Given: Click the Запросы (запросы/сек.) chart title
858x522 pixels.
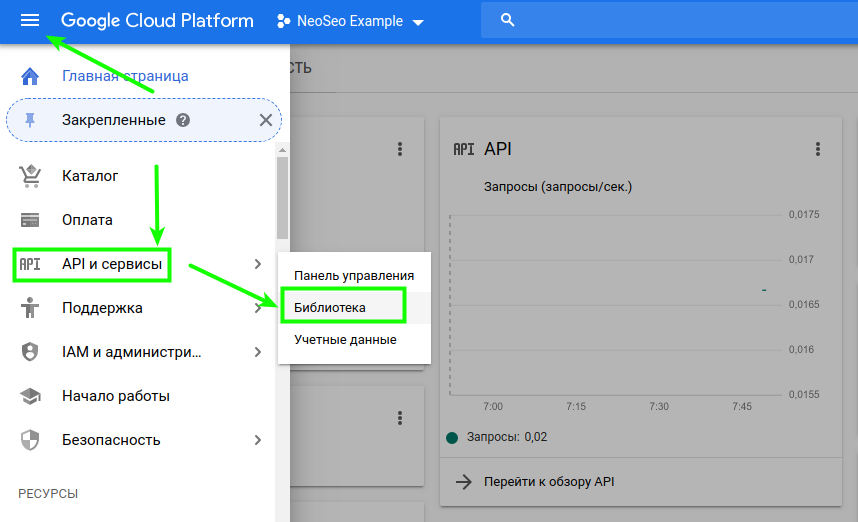Looking at the screenshot, I should pos(558,187).
